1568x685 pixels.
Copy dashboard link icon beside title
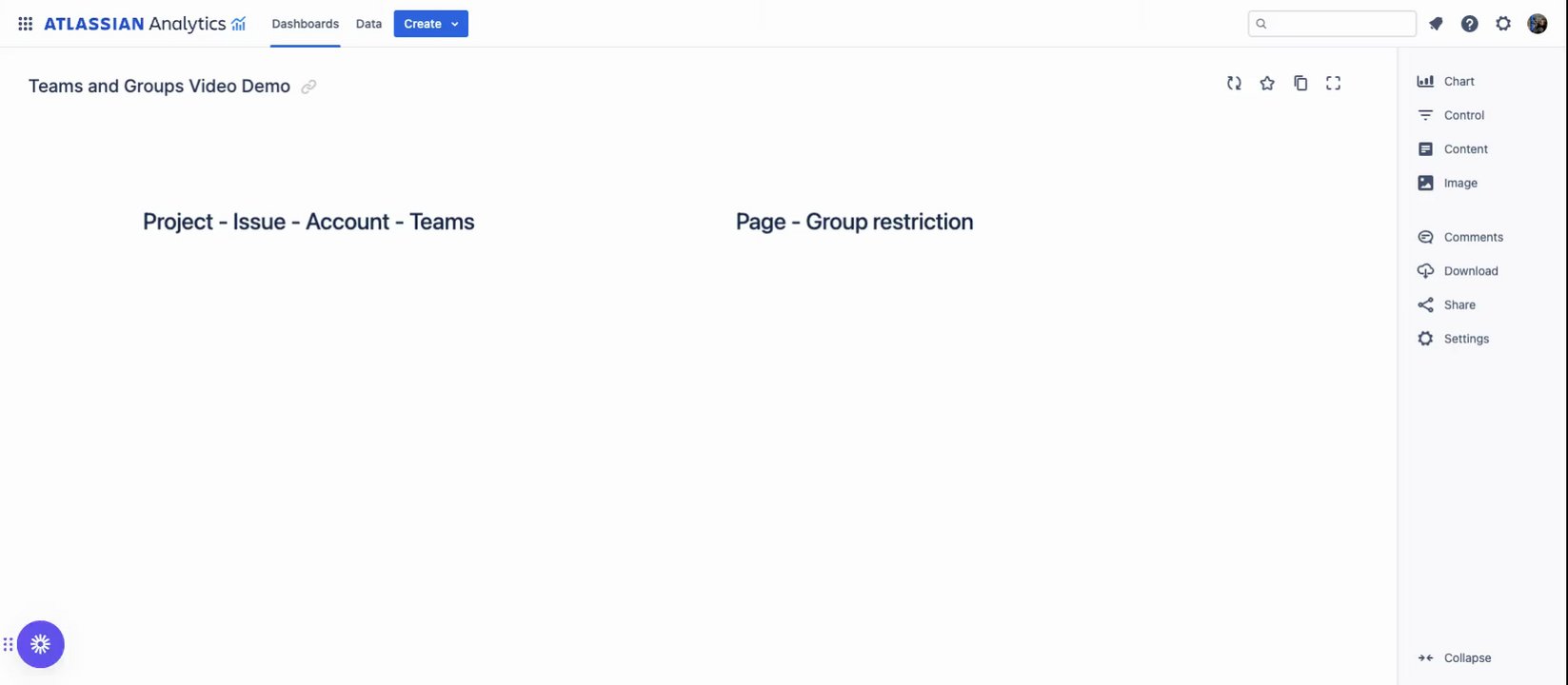[x=308, y=88]
